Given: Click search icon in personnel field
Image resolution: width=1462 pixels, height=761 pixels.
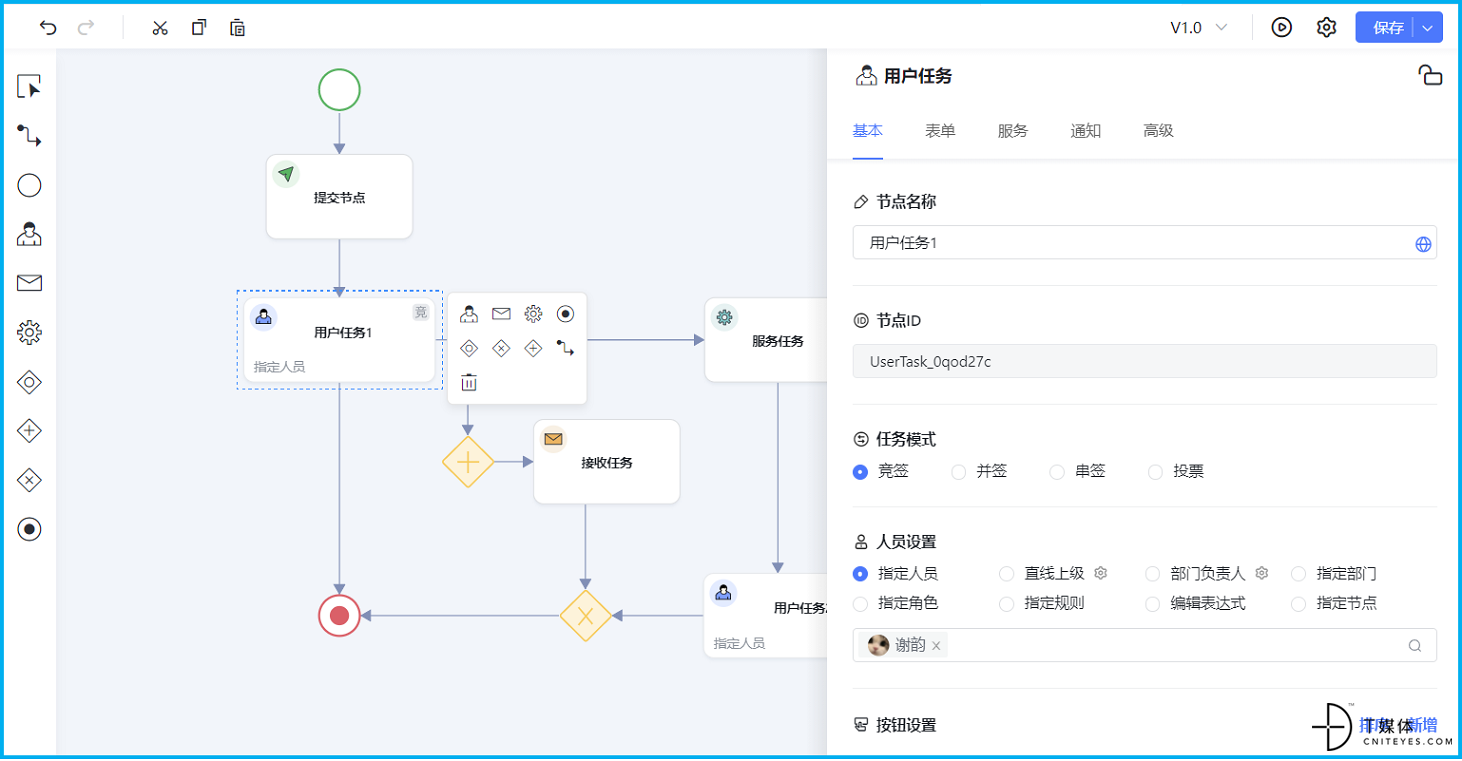Looking at the screenshot, I should [x=1415, y=646].
